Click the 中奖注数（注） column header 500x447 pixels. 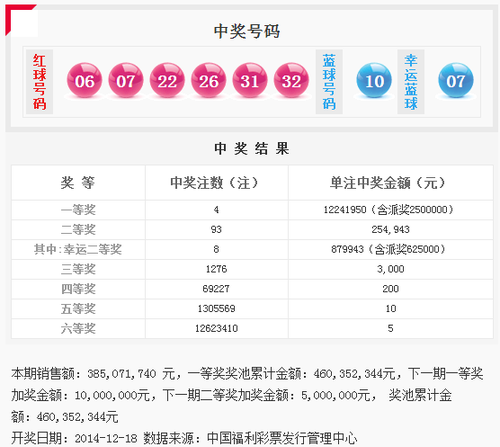pos(214,183)
